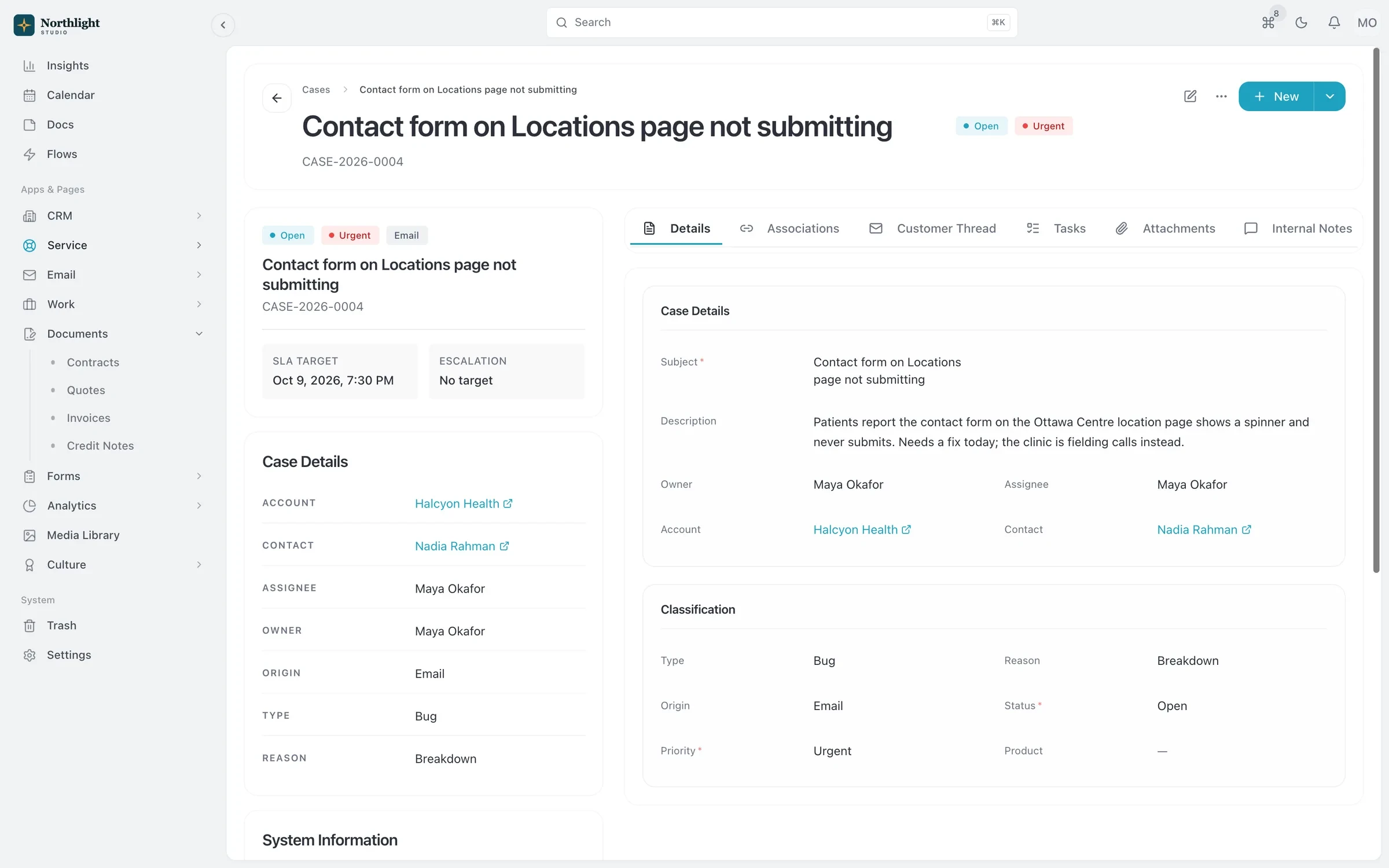Open Docs in the sidebar
The image size is (1389, 868).
113,124
